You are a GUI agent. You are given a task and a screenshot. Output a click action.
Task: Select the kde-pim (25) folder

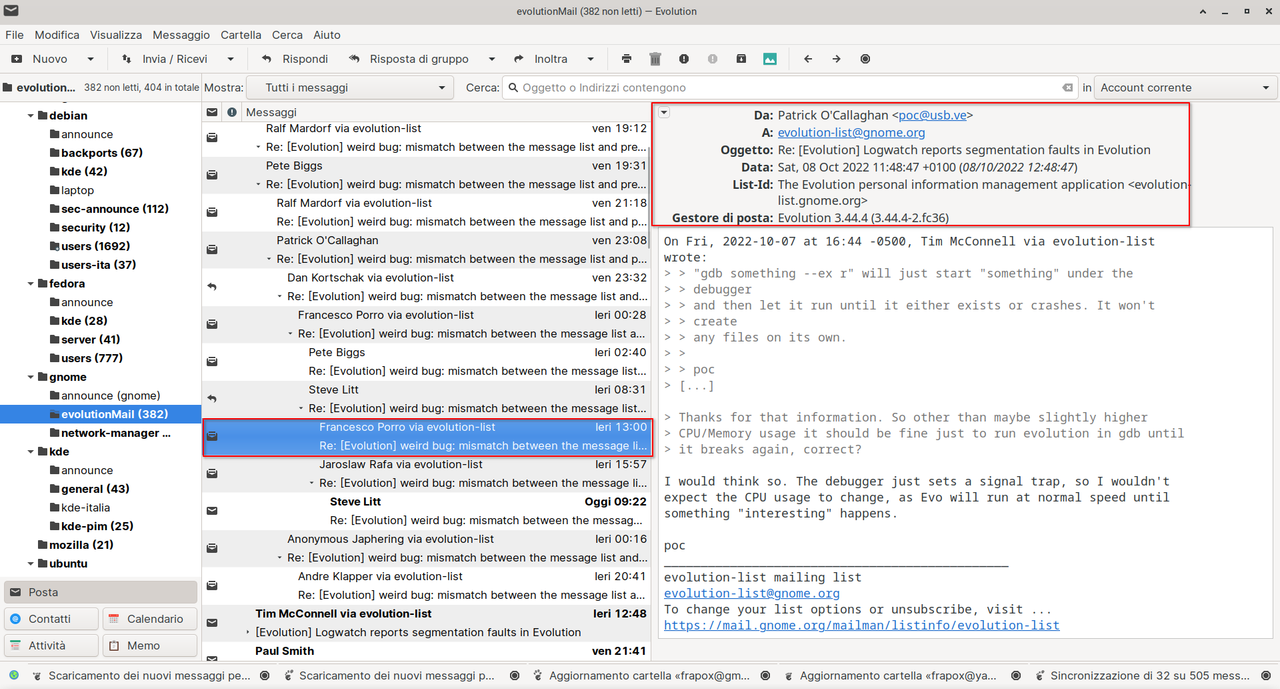click(x=97, y=526)
